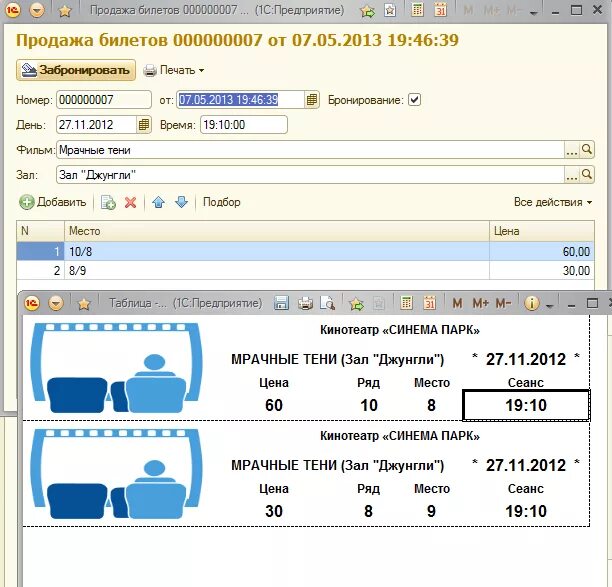Image resolution: width=612 pixels, height=587 pixels.
Task: Click save icon in Таблица window
Action: pos(281,303)
